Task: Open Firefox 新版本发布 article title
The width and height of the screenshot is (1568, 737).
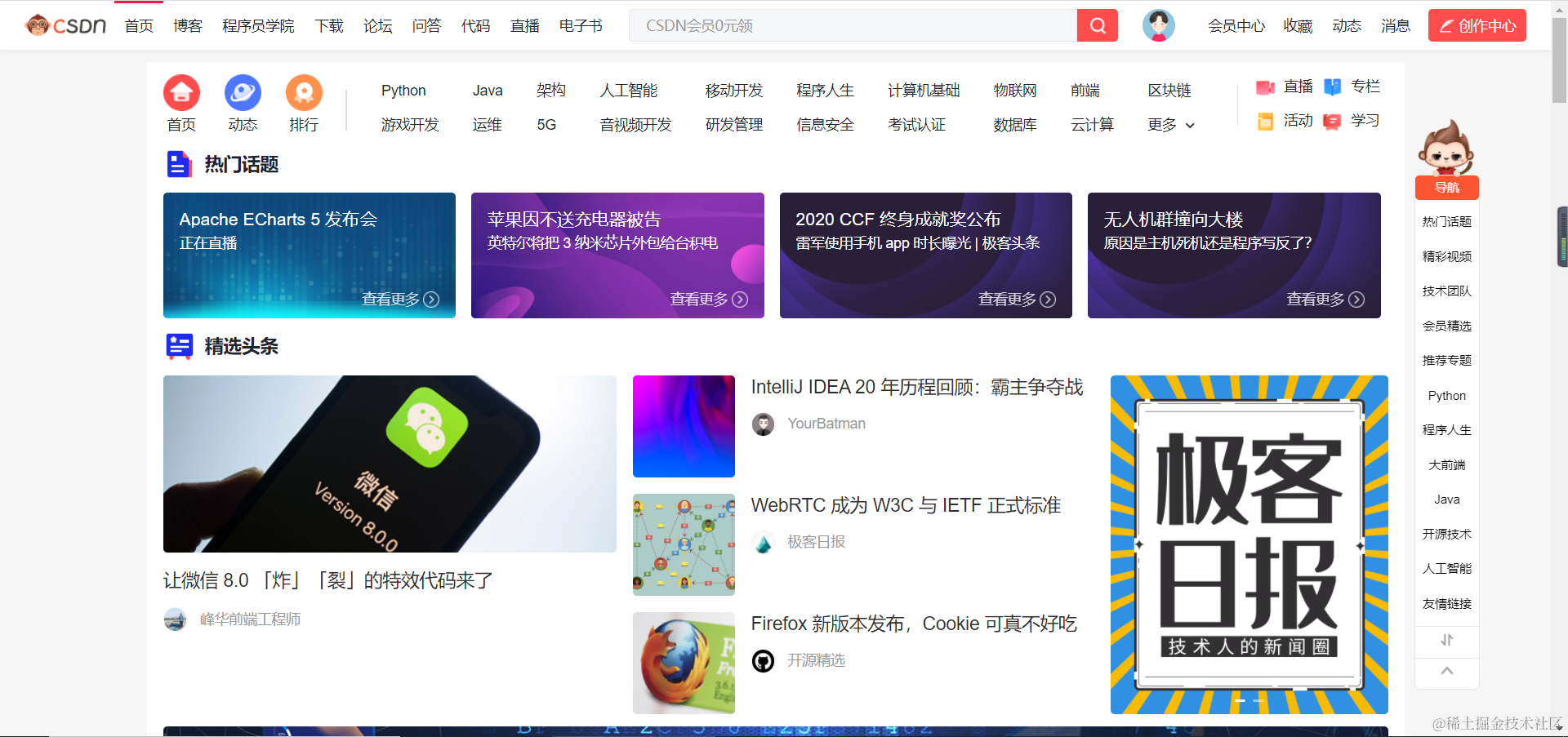Action: pyautogui.click(x=914, y=624)
